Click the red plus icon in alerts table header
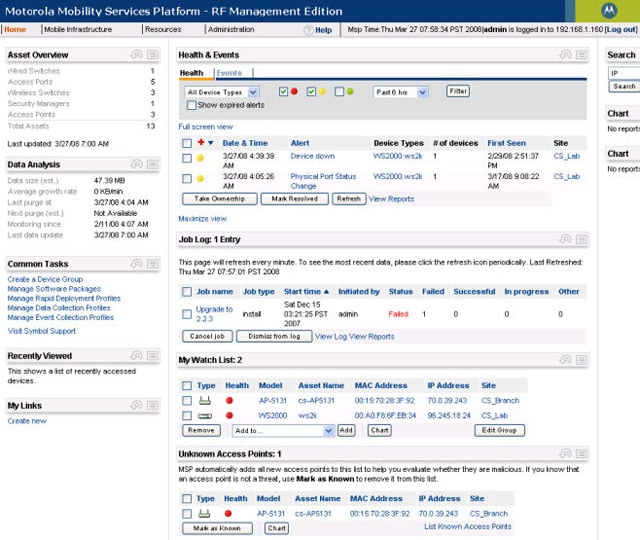The height and width of the screenshot is (540, 640). click(x=201, y=143)
